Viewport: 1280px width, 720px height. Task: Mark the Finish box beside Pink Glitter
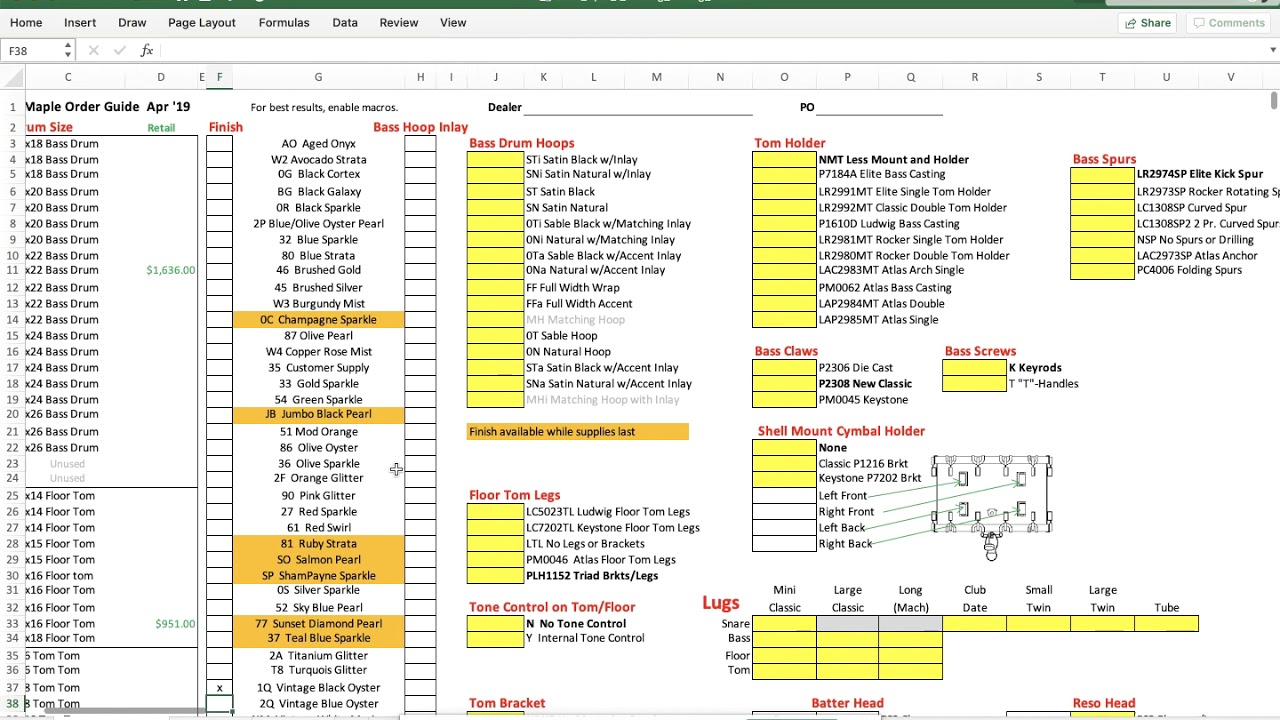219,496
